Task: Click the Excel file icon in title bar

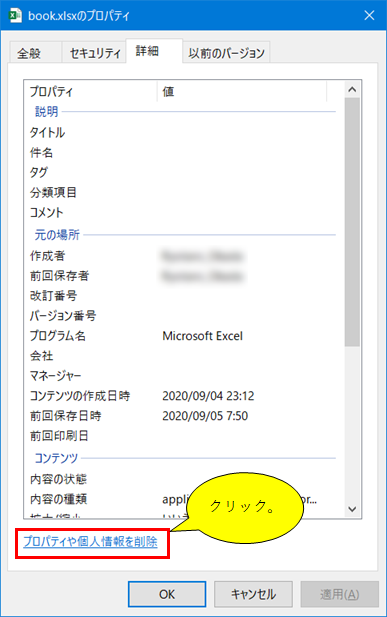Action: click(15, 15)
